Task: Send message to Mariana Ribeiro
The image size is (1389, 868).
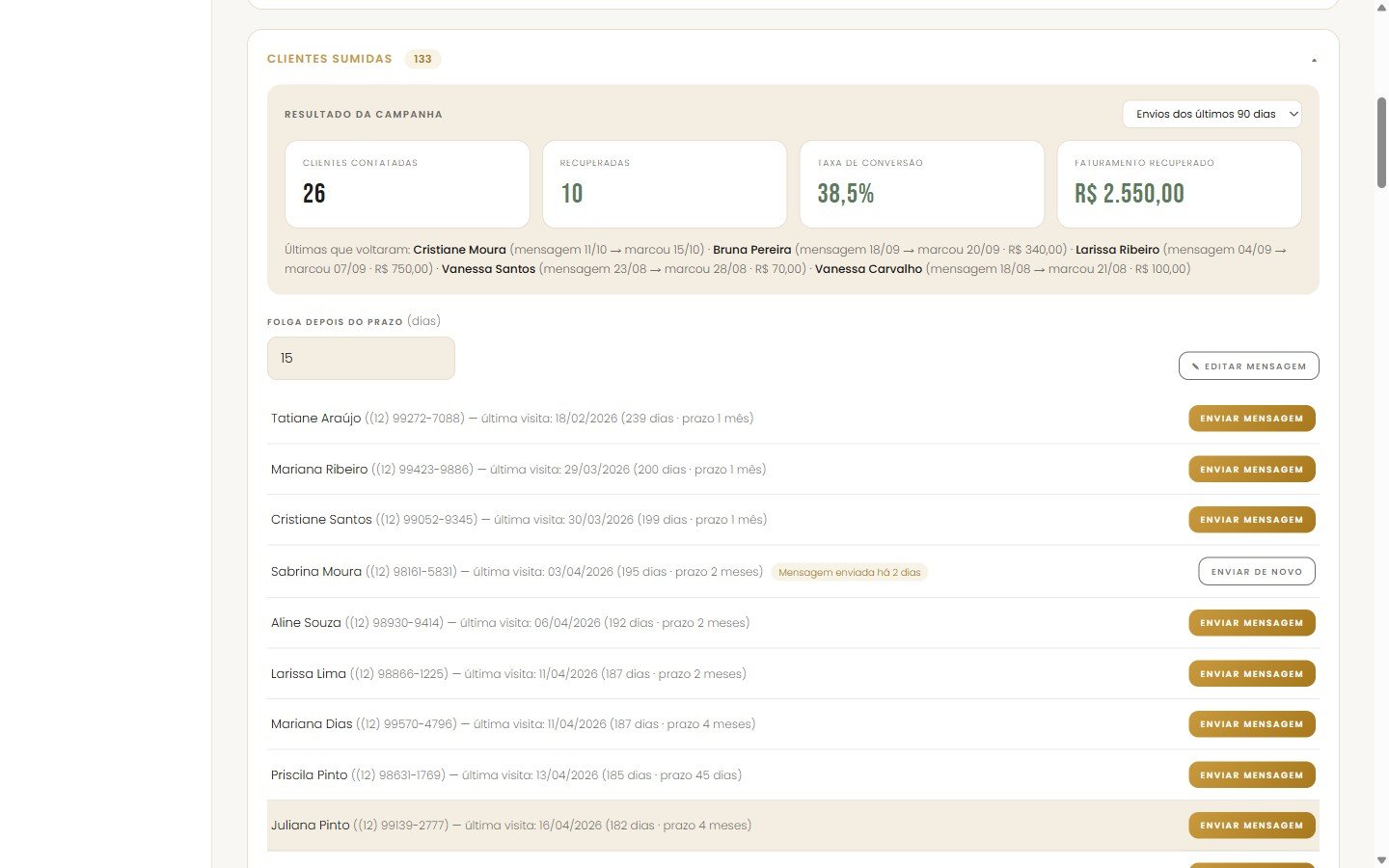Action: [x=1251, y=470]
